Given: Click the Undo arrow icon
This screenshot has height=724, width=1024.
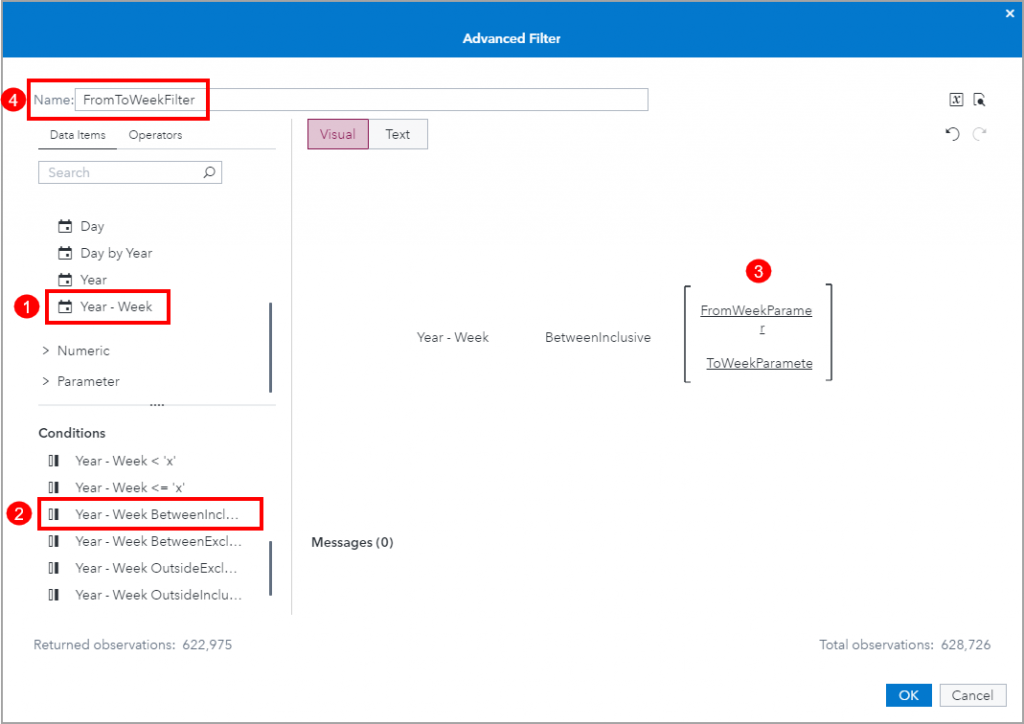Looking at the screenshot, I should pyautogui.click(x=951, y=134).
